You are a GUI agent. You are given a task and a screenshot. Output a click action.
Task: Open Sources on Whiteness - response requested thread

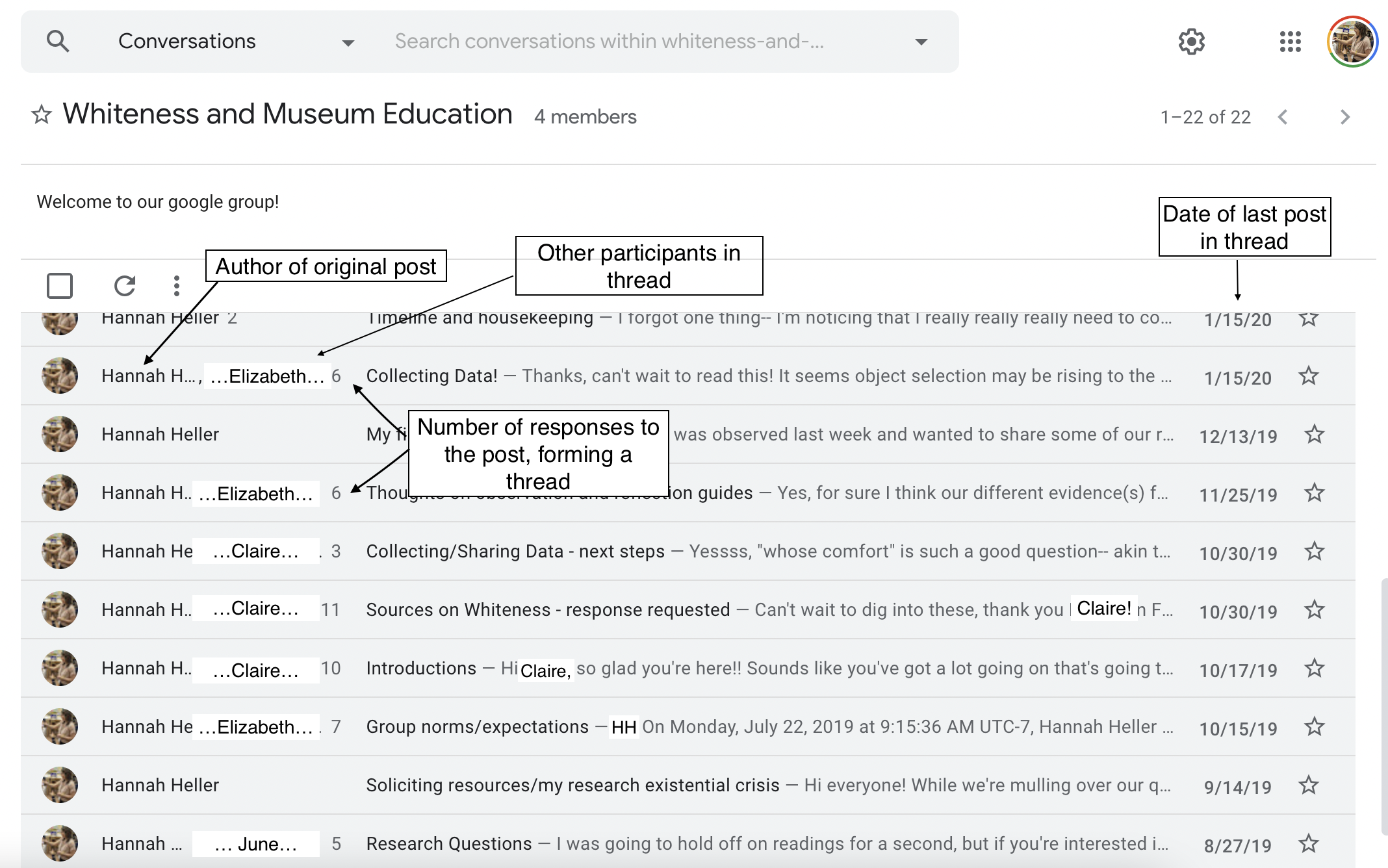[x=547, y=609]
